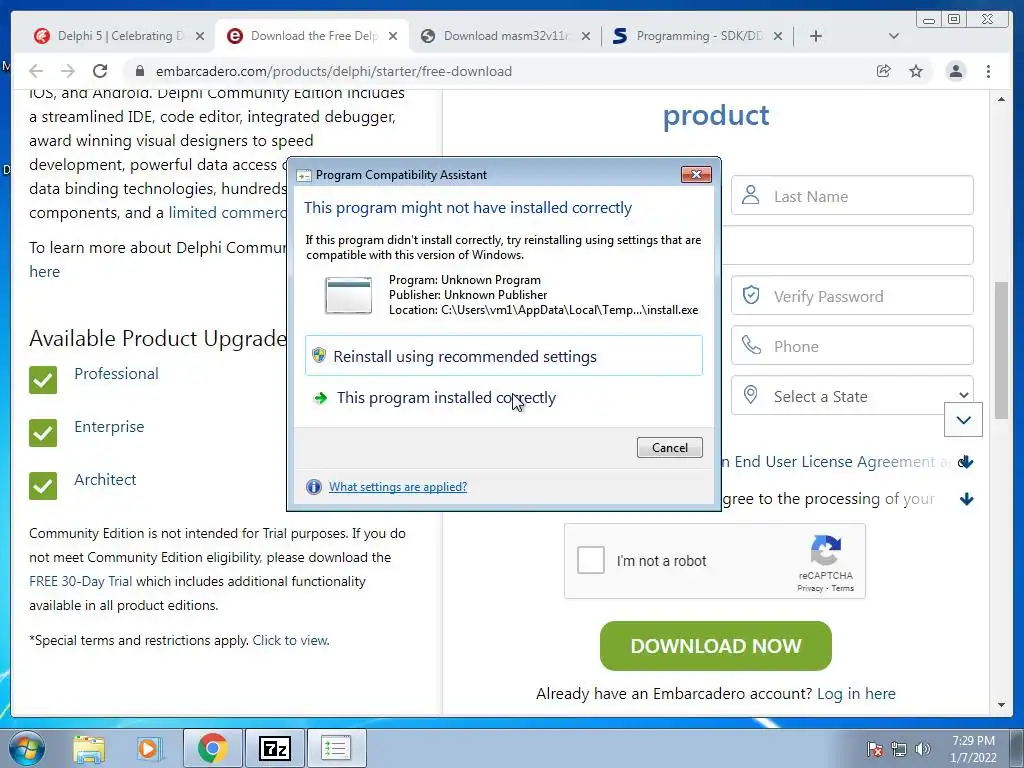The width and height of the screenshot is (1024, 768).
Task: Open Windows Explorer from the taskbar
Action: [x=89, y=748]
